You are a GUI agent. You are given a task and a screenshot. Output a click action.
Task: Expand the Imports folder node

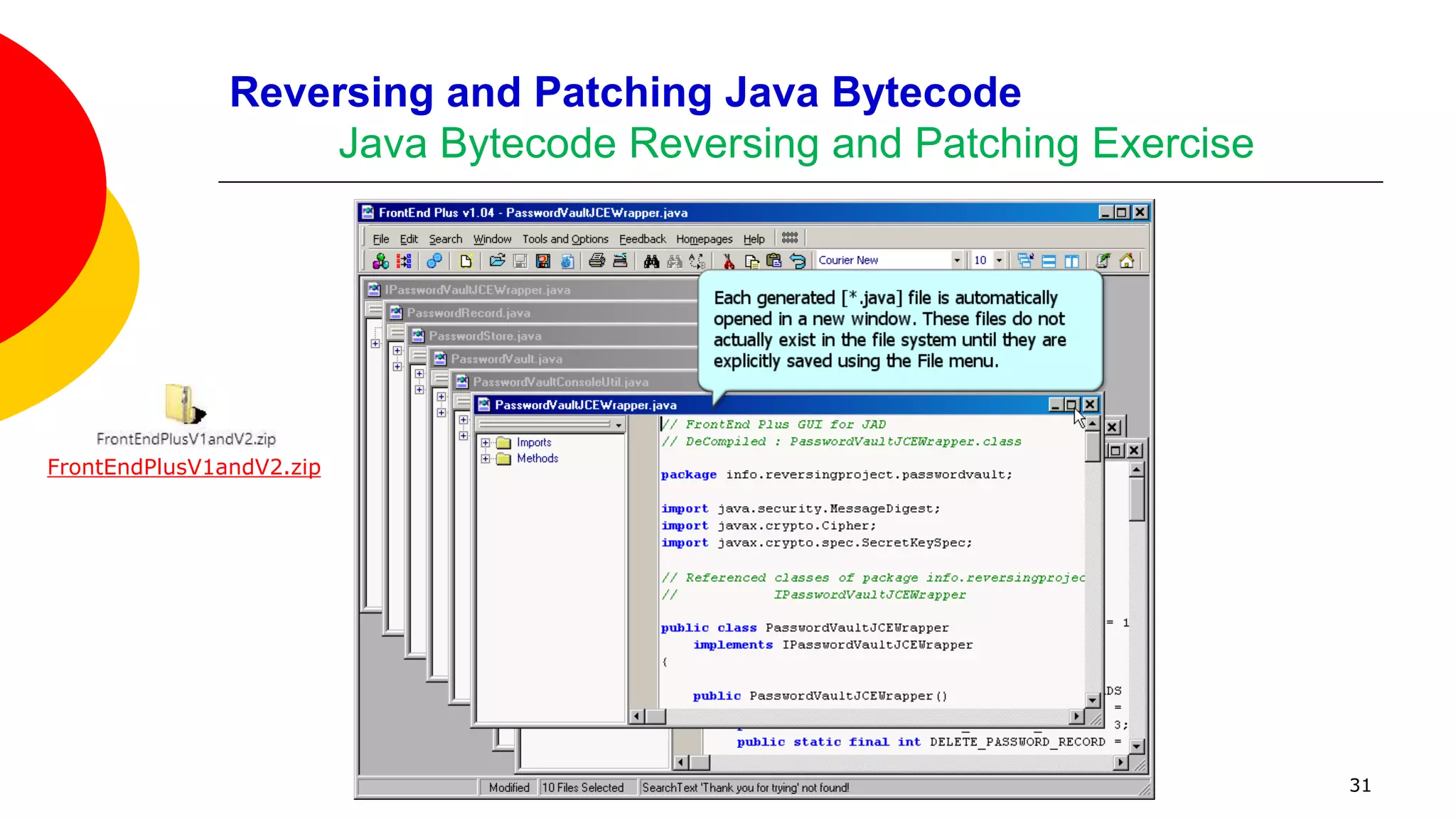(x=486, y=443)
